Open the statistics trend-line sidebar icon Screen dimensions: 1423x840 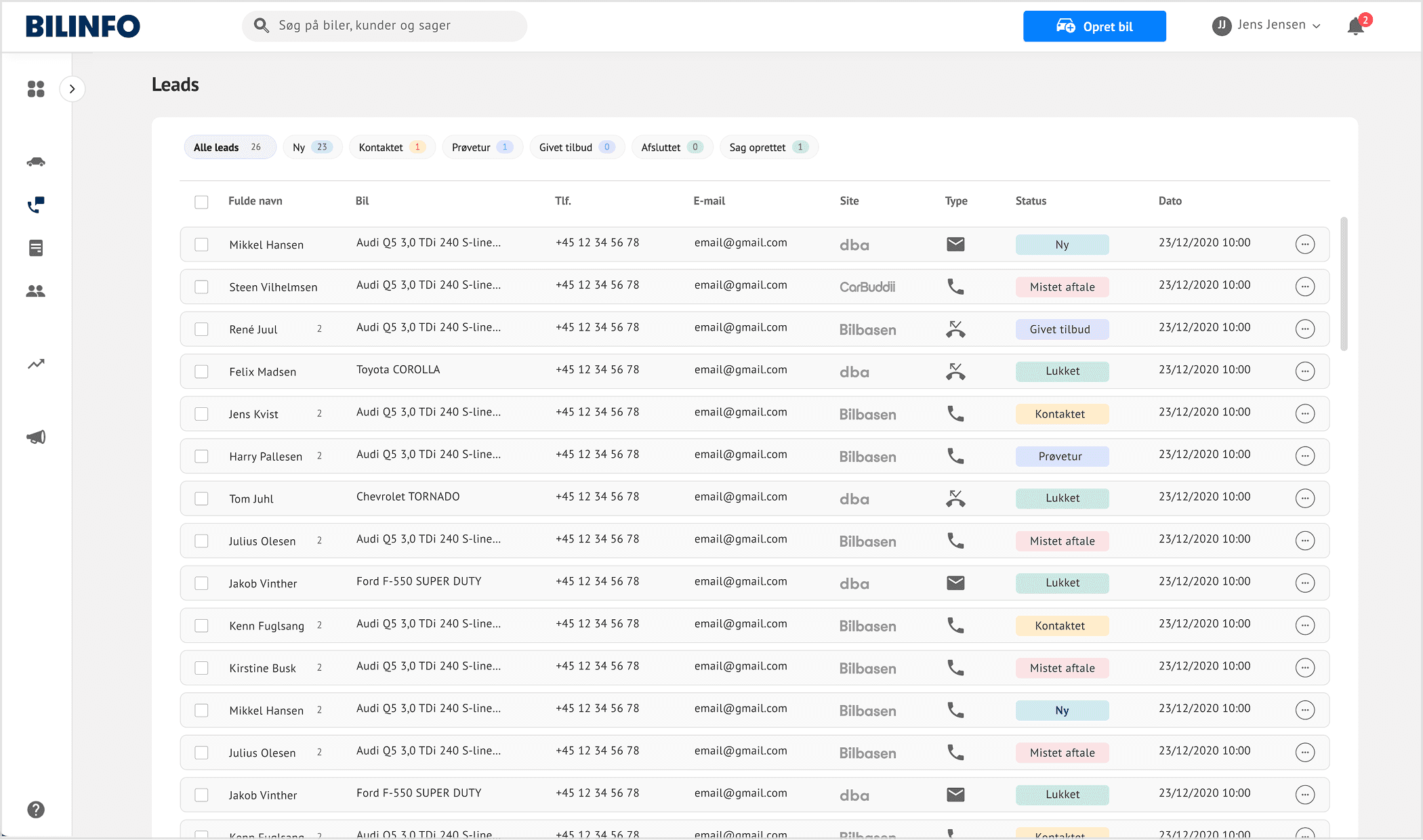coord(36,364)
